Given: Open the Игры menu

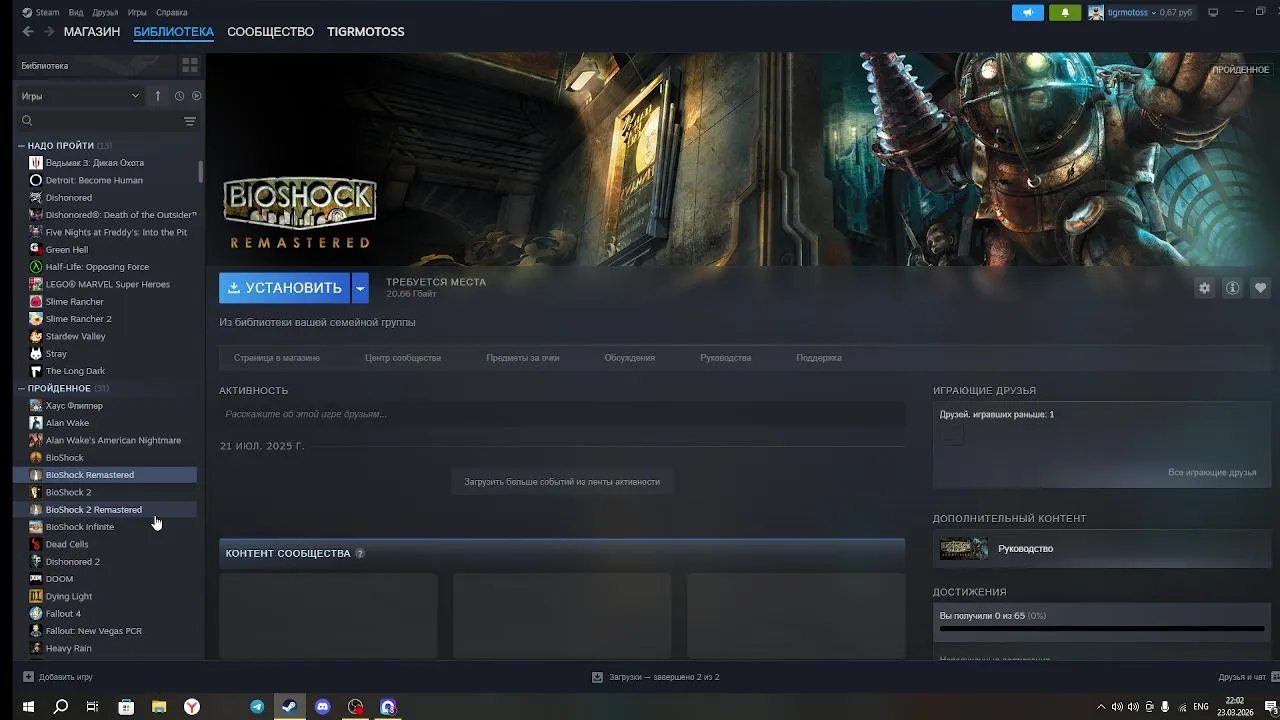Looking at the screenshot, I should pyautogui.click(x=137, y=12).
